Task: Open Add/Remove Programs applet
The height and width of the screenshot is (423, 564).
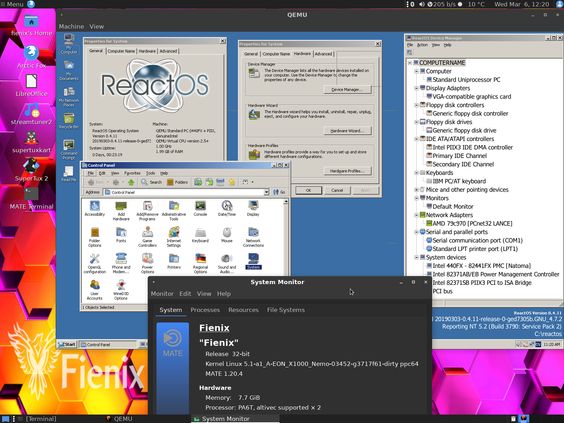Action: click(x=147, y=210)
